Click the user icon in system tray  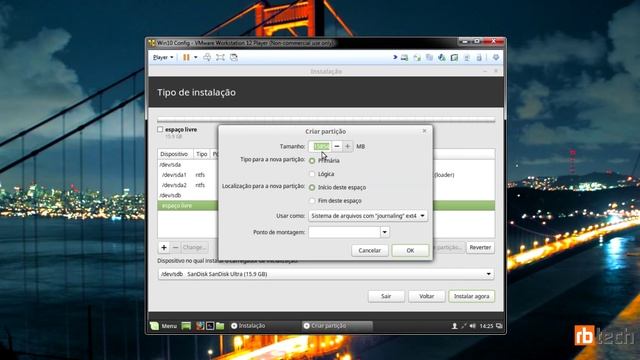point(454,326)
